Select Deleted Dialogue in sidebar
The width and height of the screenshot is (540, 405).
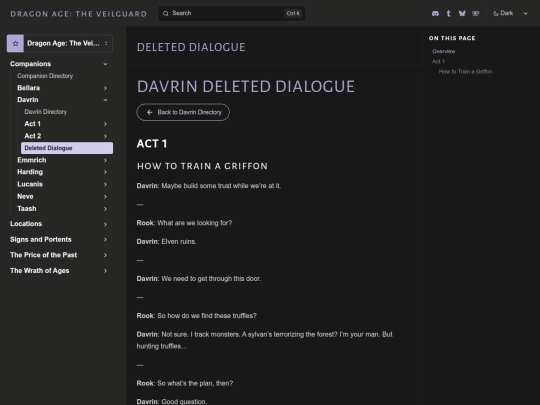click(x=67, y=148)
